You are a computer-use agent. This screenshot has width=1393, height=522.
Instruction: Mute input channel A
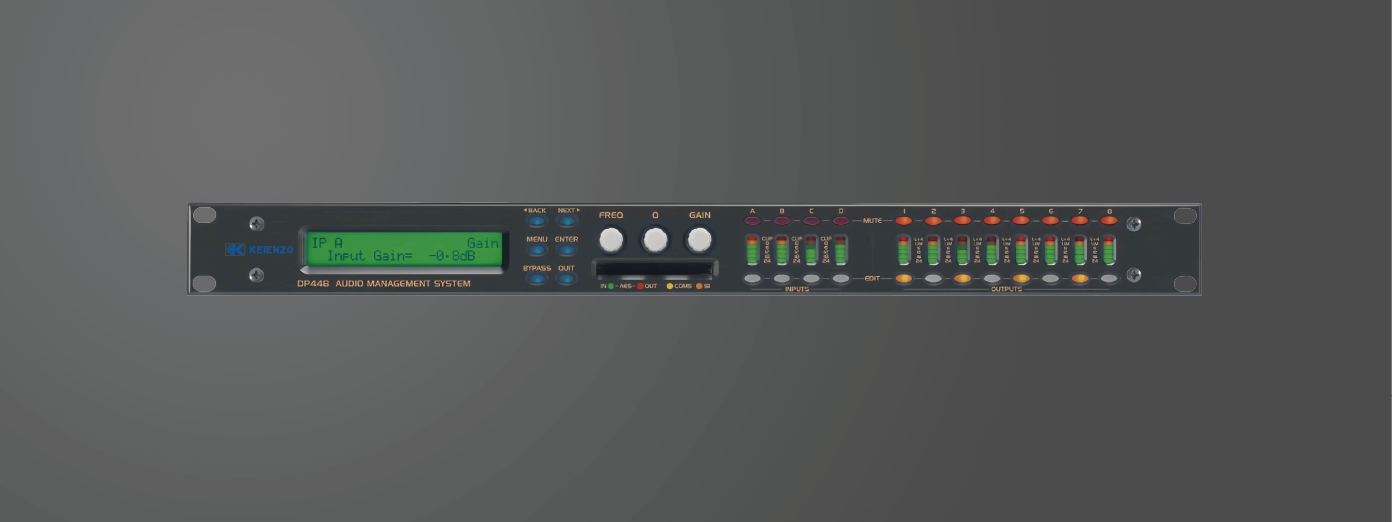pos(752,220)
